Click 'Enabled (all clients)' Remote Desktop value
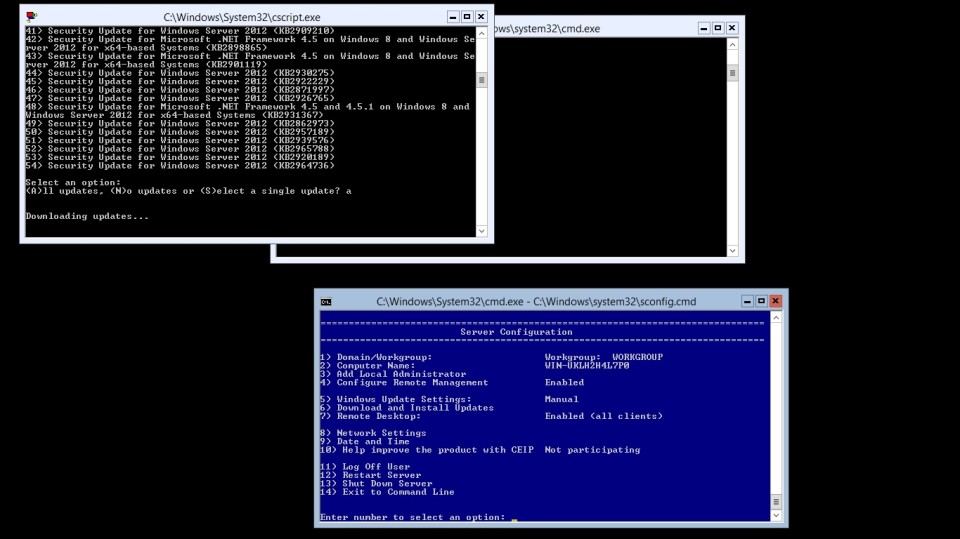This screenshot has height=539, width=960. pyautogui.click(x=604, y=416)
